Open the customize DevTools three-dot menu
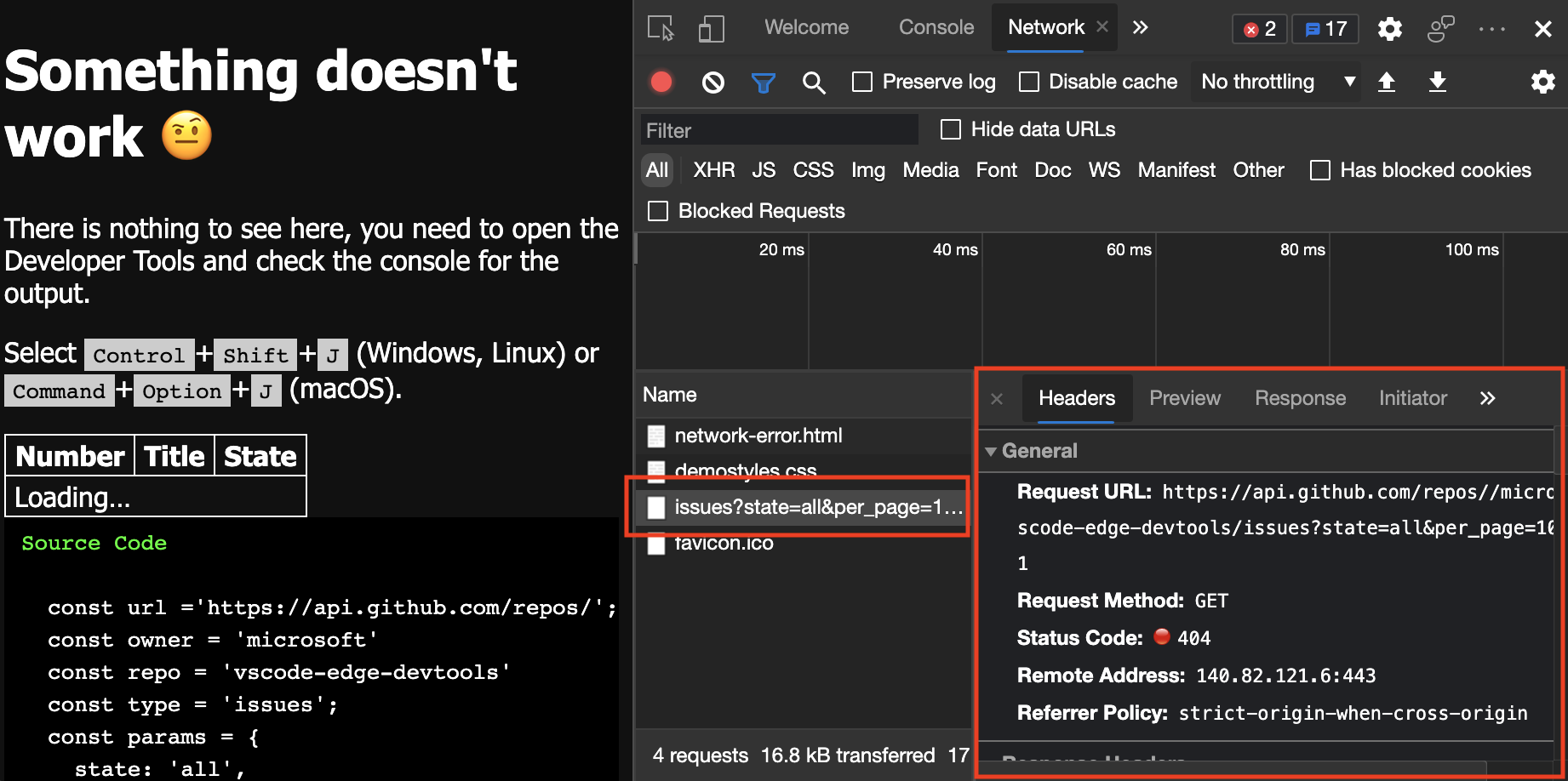The width and height of the screenshot is (1568, 781). click(1491, 29)
